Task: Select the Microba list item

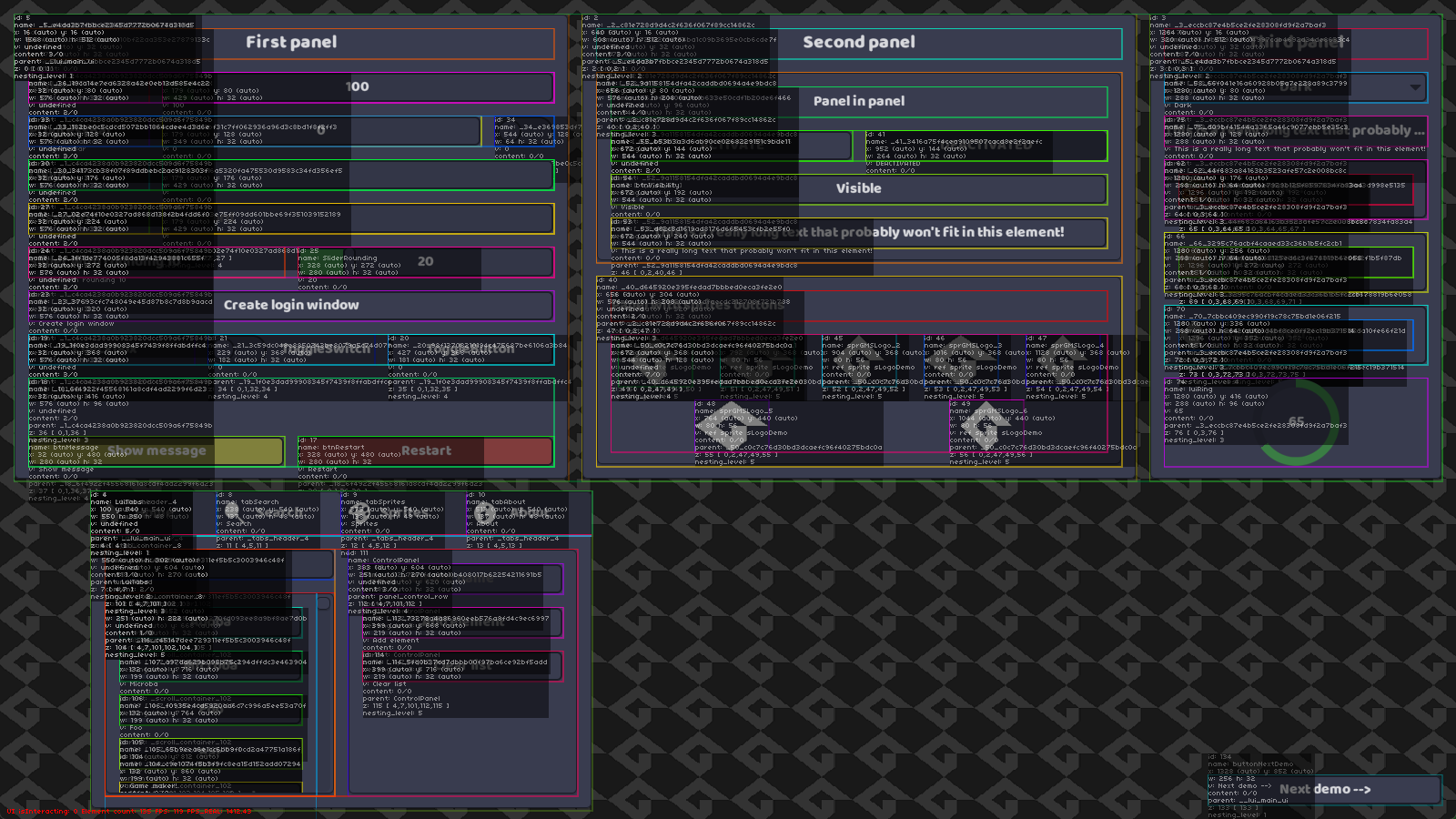Action: point(210,666)
